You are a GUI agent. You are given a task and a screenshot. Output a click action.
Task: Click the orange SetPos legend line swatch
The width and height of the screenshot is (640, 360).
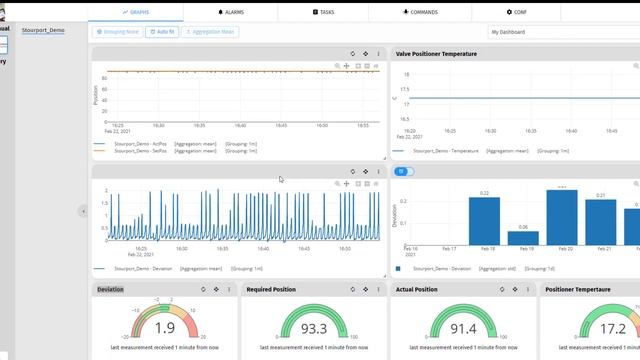99,151
